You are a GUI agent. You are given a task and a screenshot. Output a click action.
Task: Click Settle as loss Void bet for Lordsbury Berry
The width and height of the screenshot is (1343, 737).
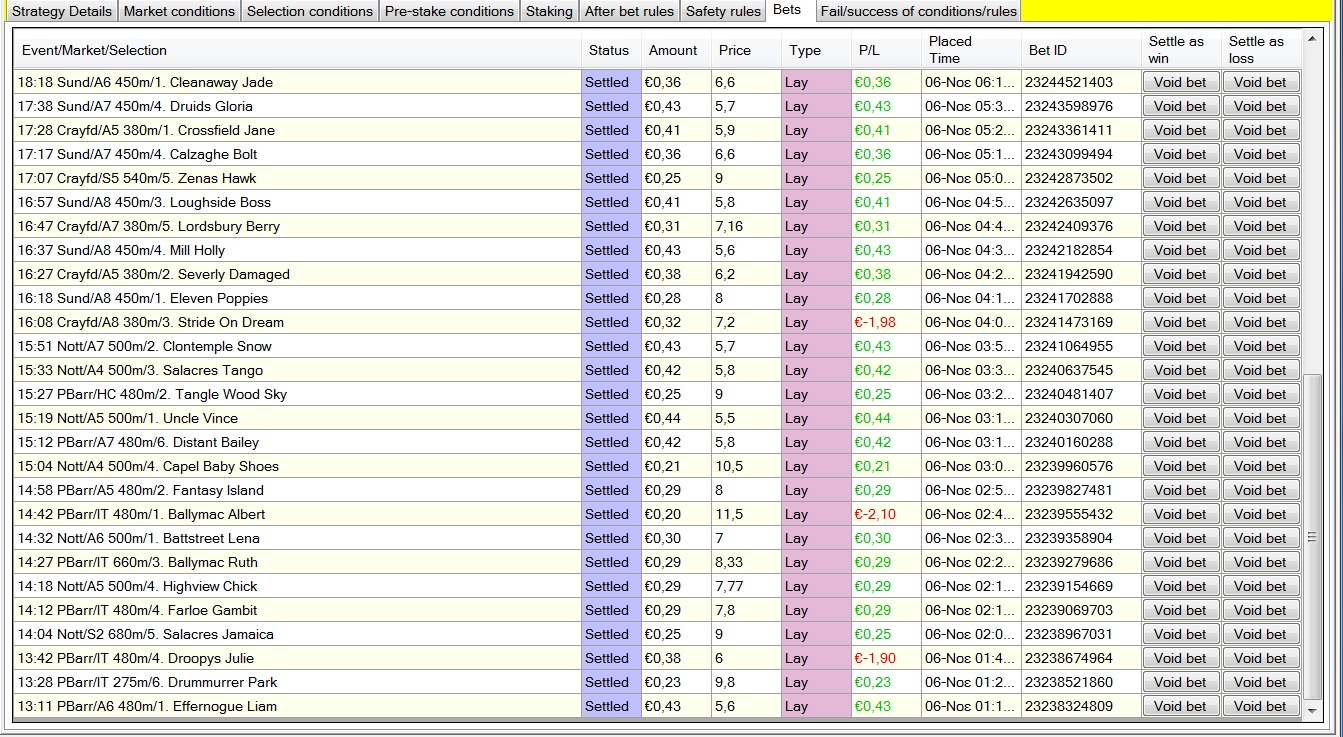[1260, 226]
